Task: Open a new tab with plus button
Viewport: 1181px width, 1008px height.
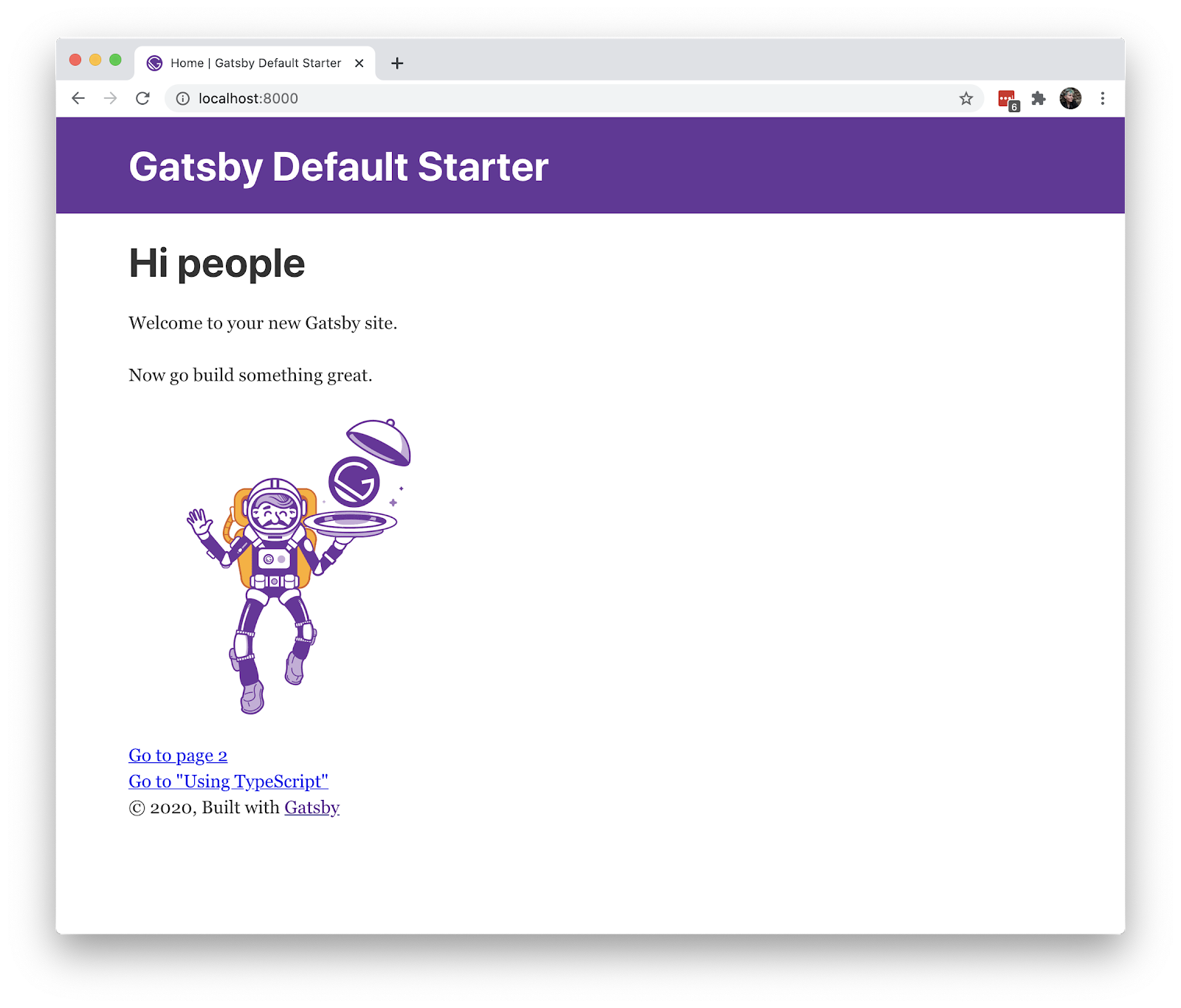Action: [x=397, y=63]
